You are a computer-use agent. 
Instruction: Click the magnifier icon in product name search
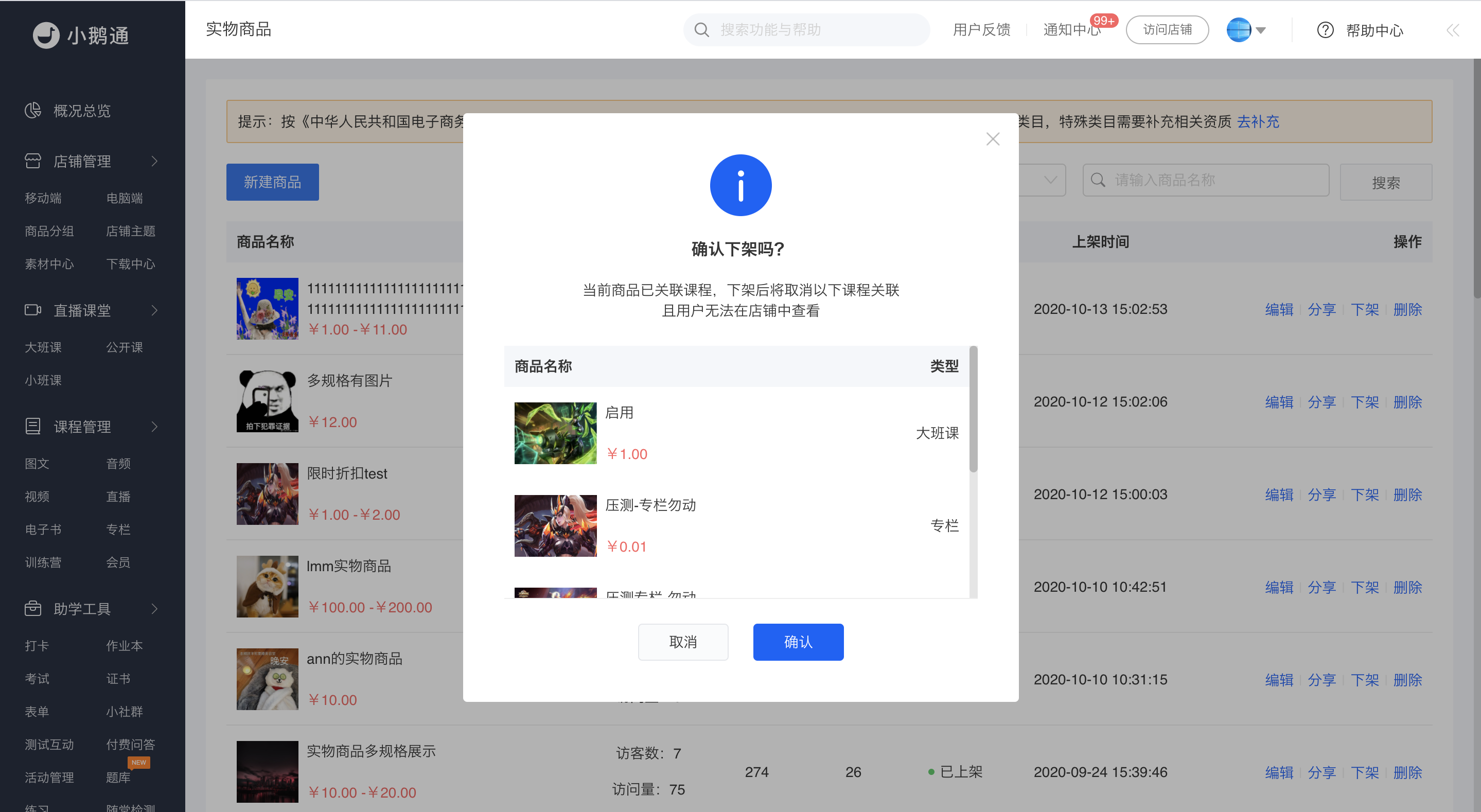(x=1098, y=180)
